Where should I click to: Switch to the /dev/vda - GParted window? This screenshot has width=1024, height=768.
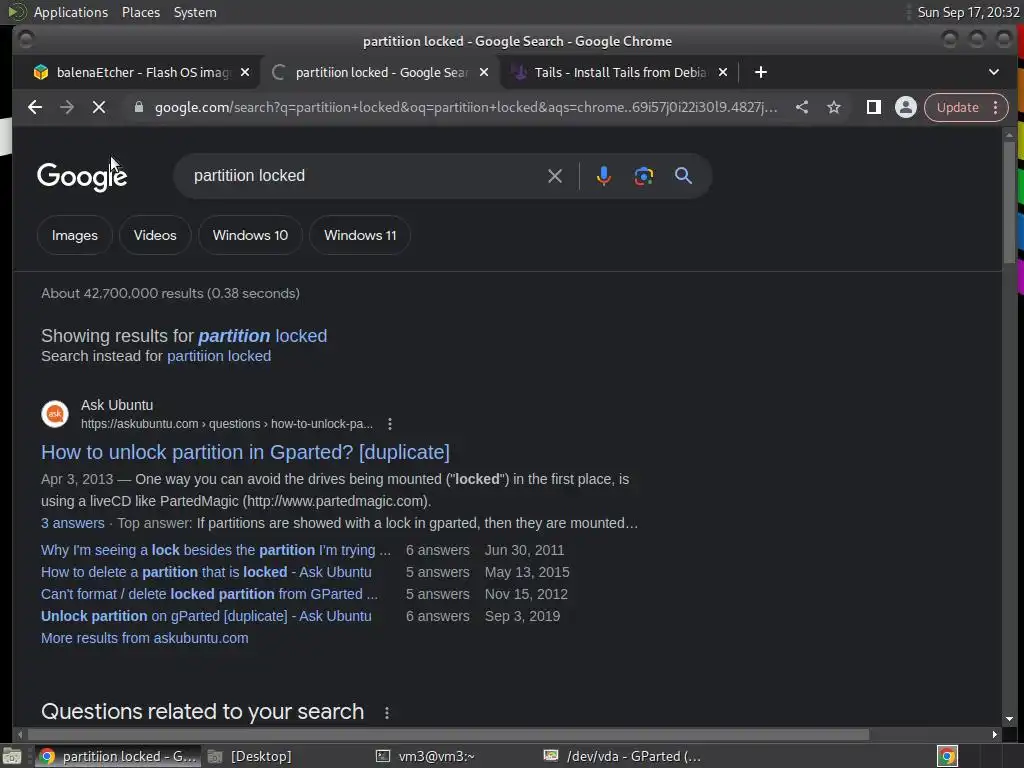(622, 756)
